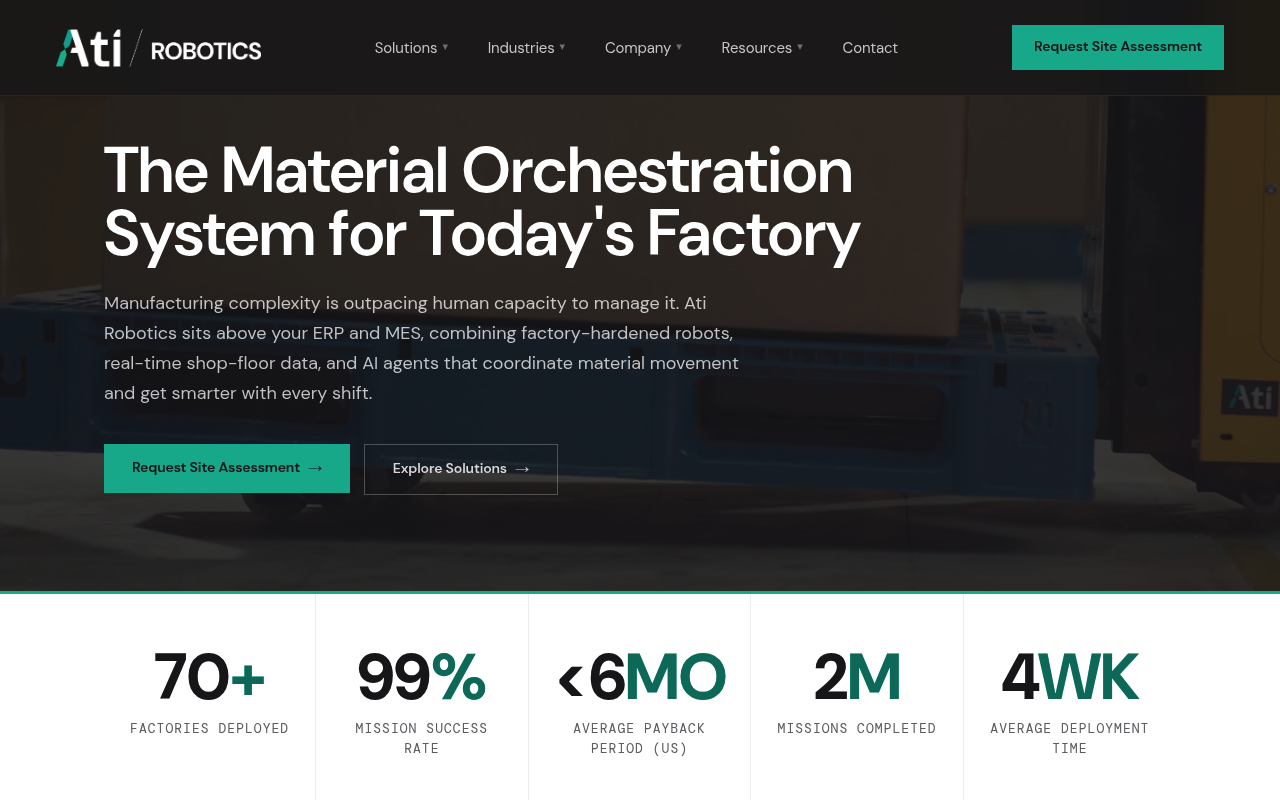The image size is (1280, 800).
Task: Expand the Company dropdown arrow
Action: (679, 47)
